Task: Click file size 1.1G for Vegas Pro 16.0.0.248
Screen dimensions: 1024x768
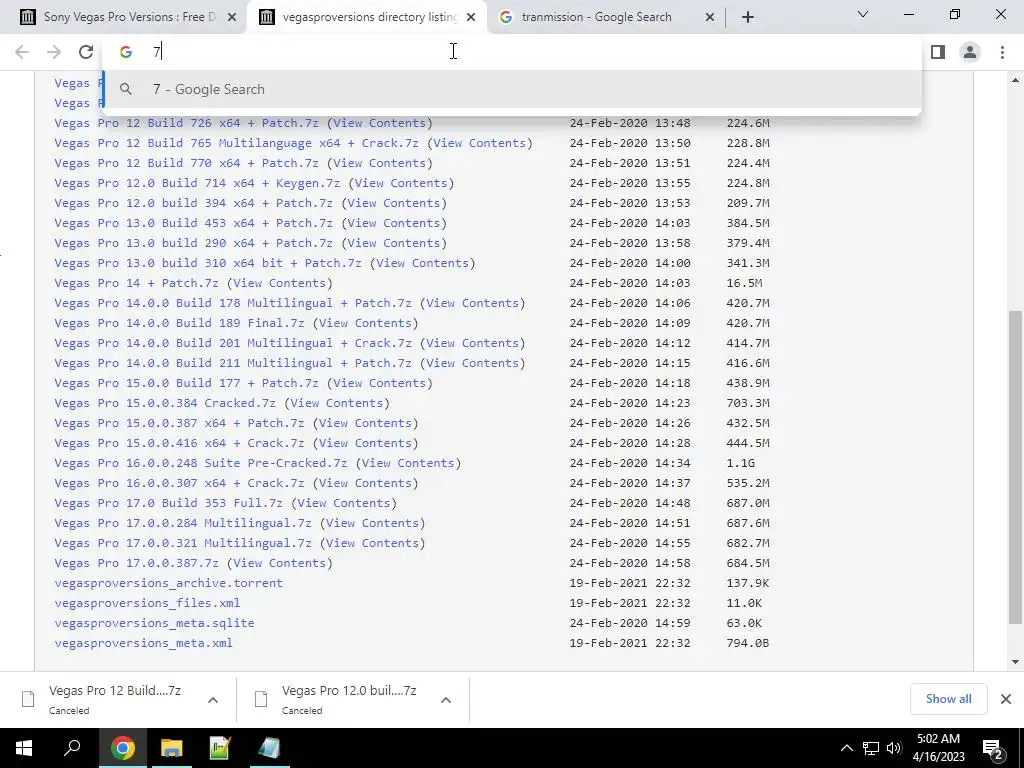Action: click(x=741, y=463)
